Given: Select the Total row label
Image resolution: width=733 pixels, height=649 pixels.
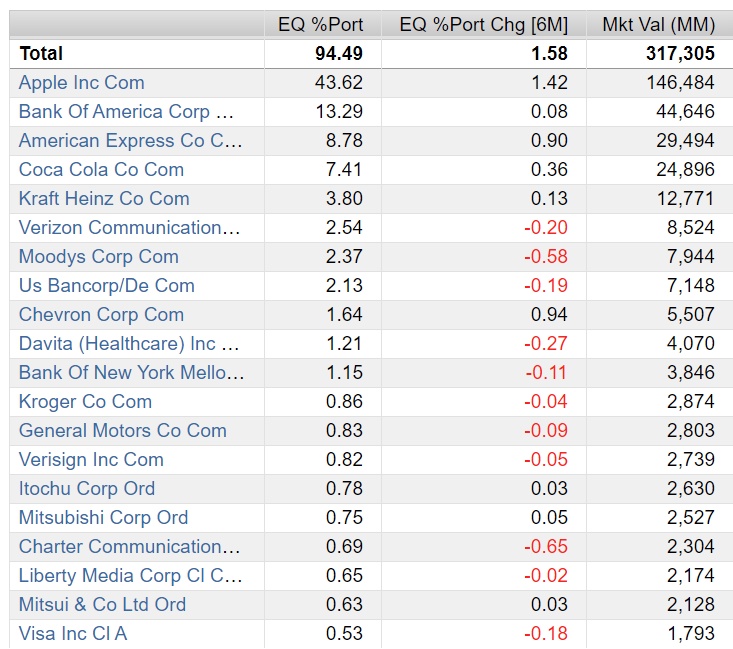Looking at the screenshot, I should 41,54.
